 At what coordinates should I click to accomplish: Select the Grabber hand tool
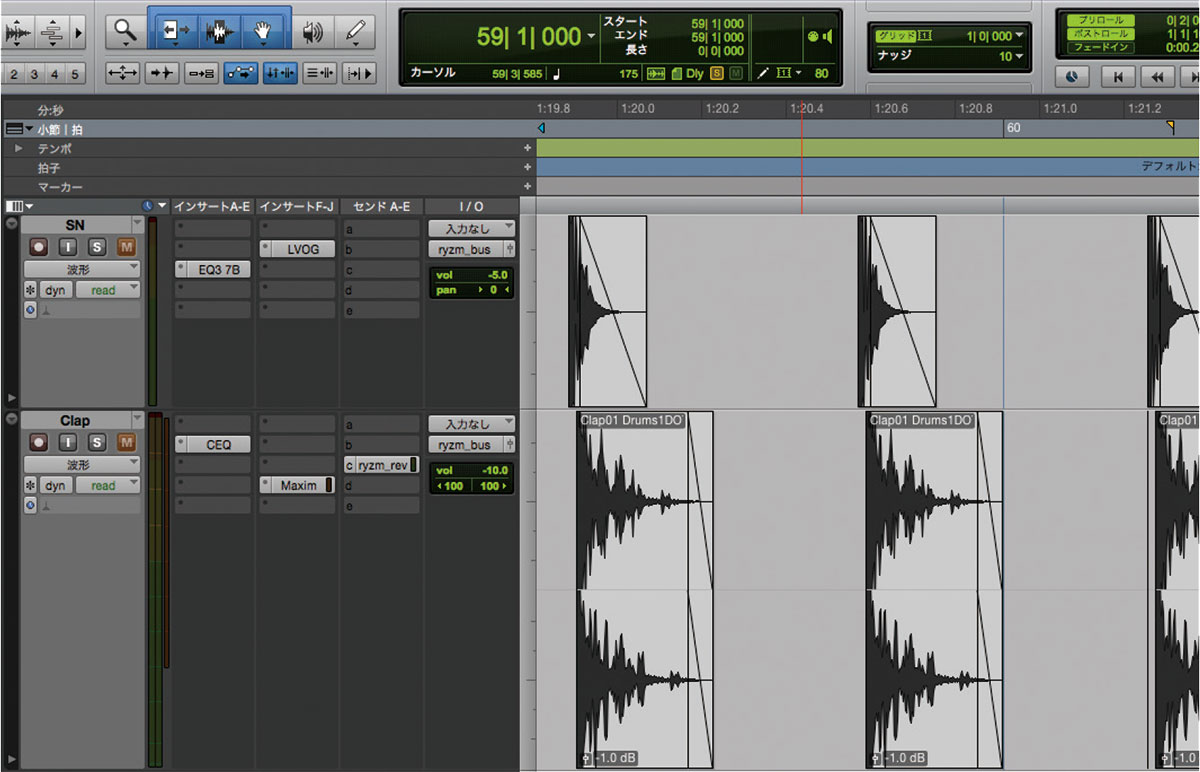click(x=264, y=32)
